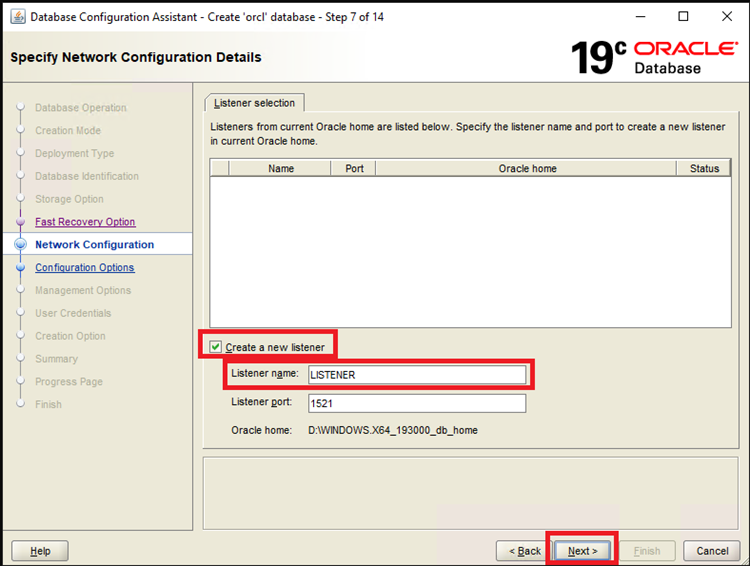This screenshot has height=566, width=750.
Task: Select the Network Configuration step
Action: pyautogui.click(x=95, y=244)
